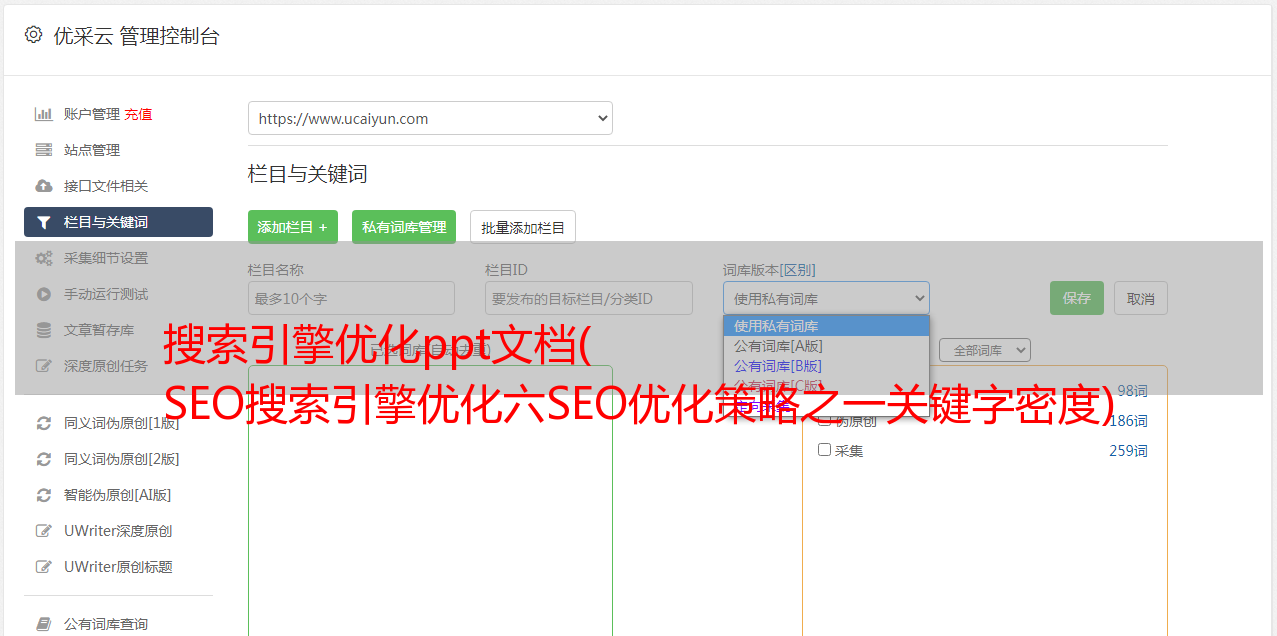
Task: Click the database icon for 文章暂存库
Action: point(44,330)
